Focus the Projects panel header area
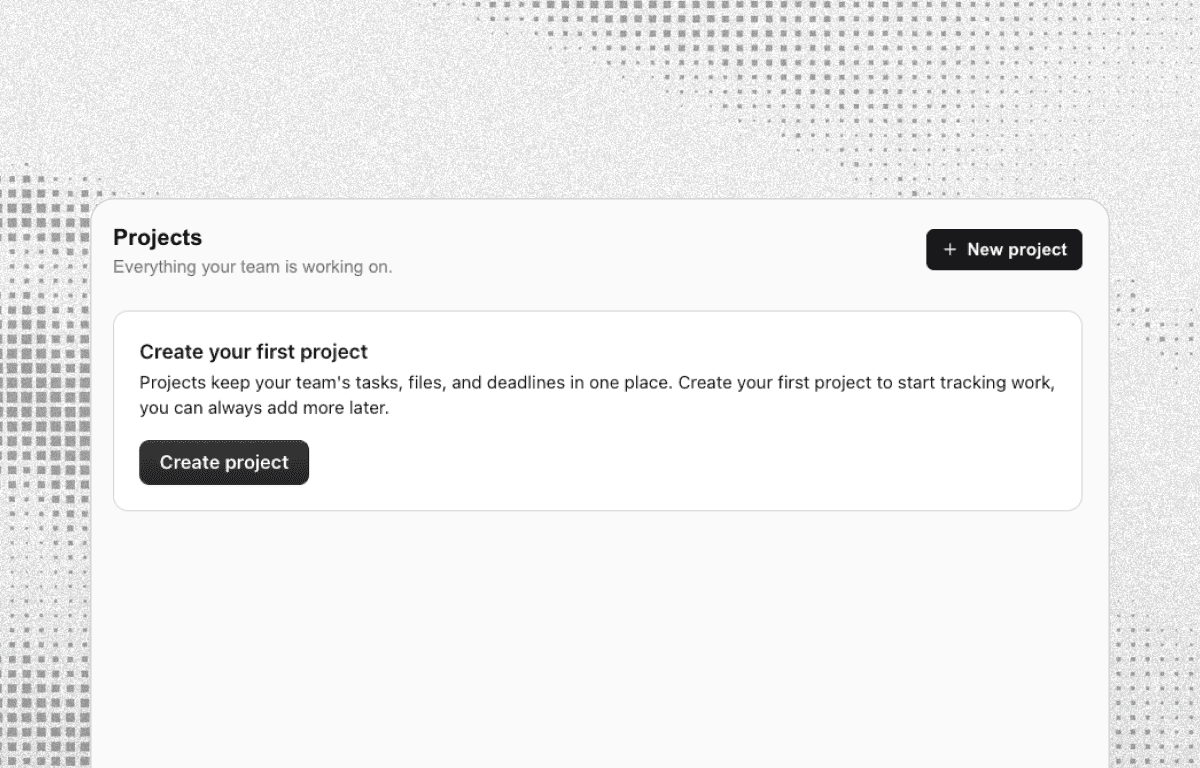This screenshot has height=768, width=1200. pyautogui.click(x=600, y=250)
